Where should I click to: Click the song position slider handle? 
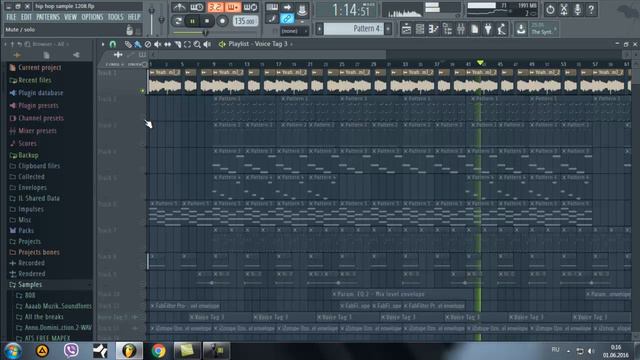point(205,33)
